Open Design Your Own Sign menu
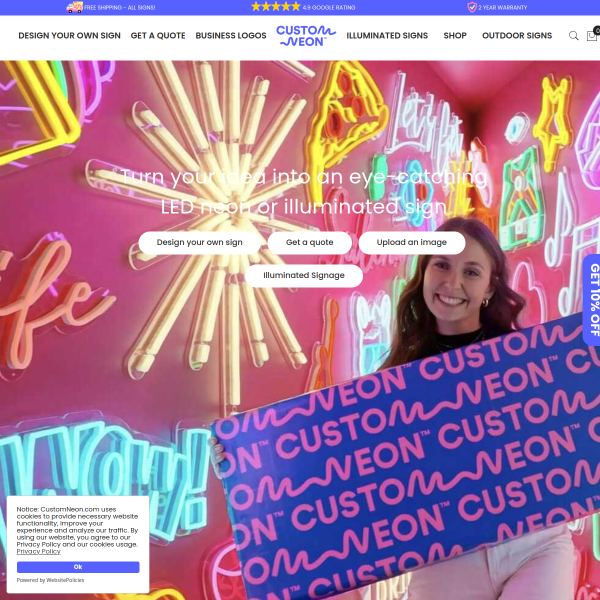 tap(69, 36)
